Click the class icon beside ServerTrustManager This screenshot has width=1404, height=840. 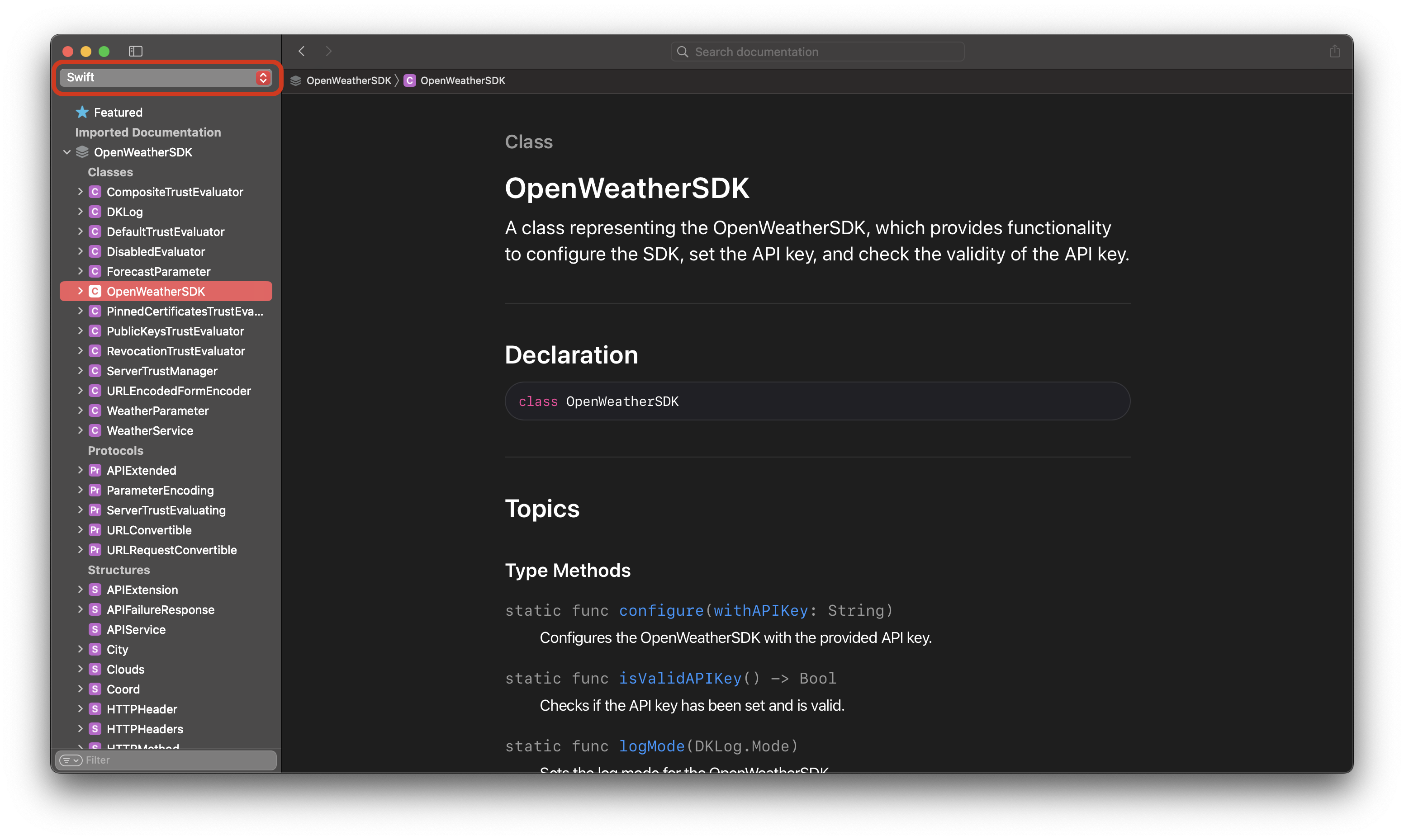click(x=95, y=371)
